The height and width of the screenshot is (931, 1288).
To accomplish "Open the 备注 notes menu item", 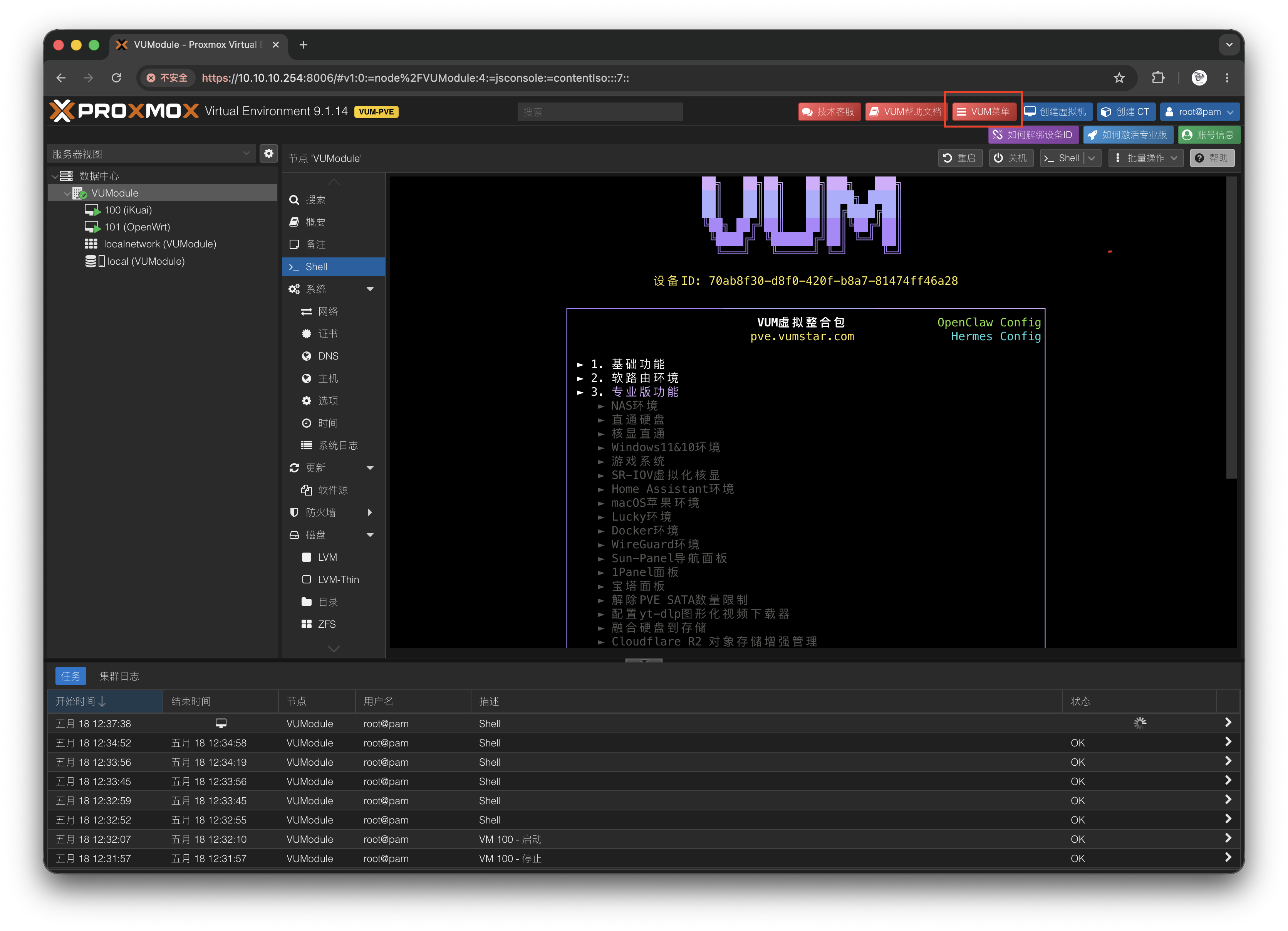I will pos(333,244).
